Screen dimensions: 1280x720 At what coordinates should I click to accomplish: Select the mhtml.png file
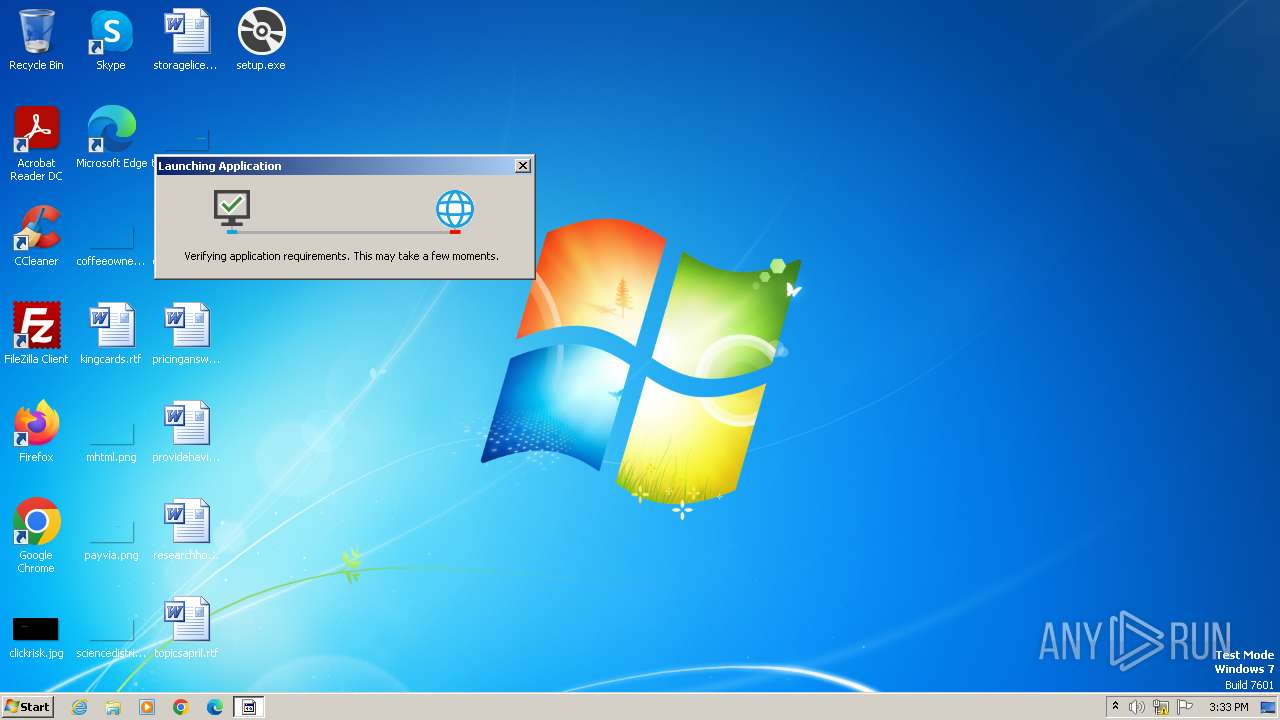111,442
